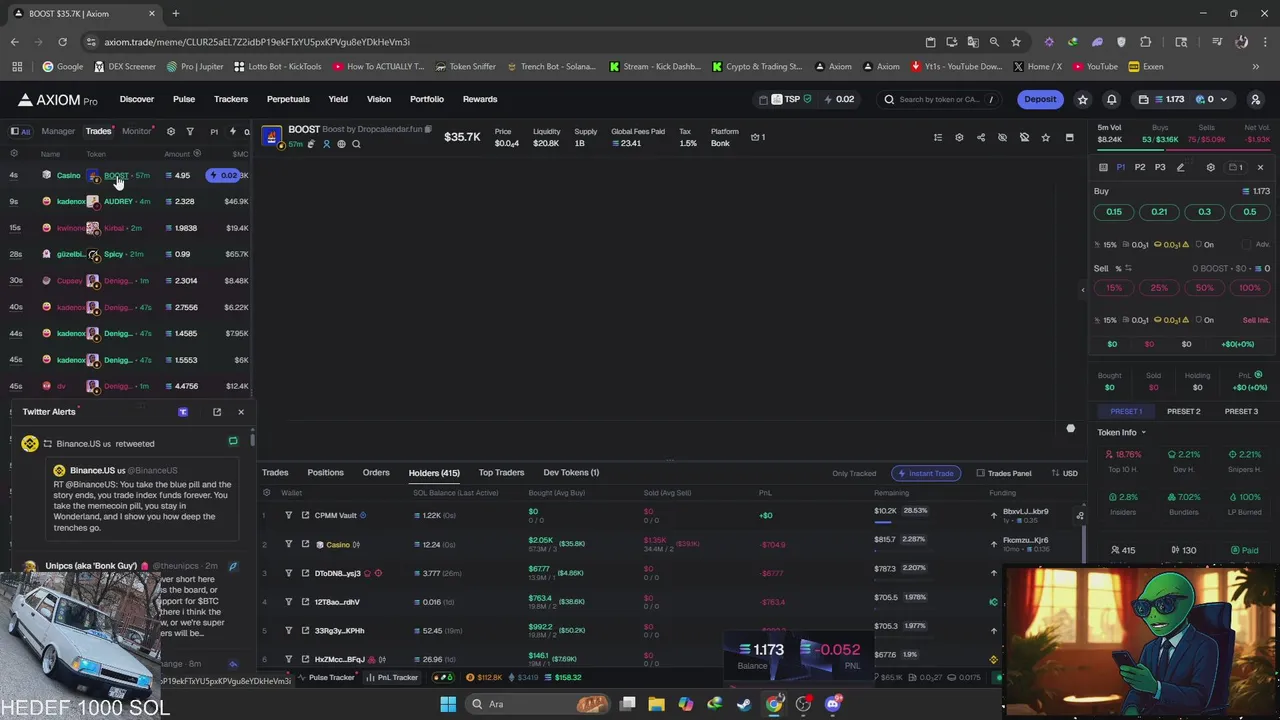Share the BOOST token page

pyautogui.click(x=981, y=137)
